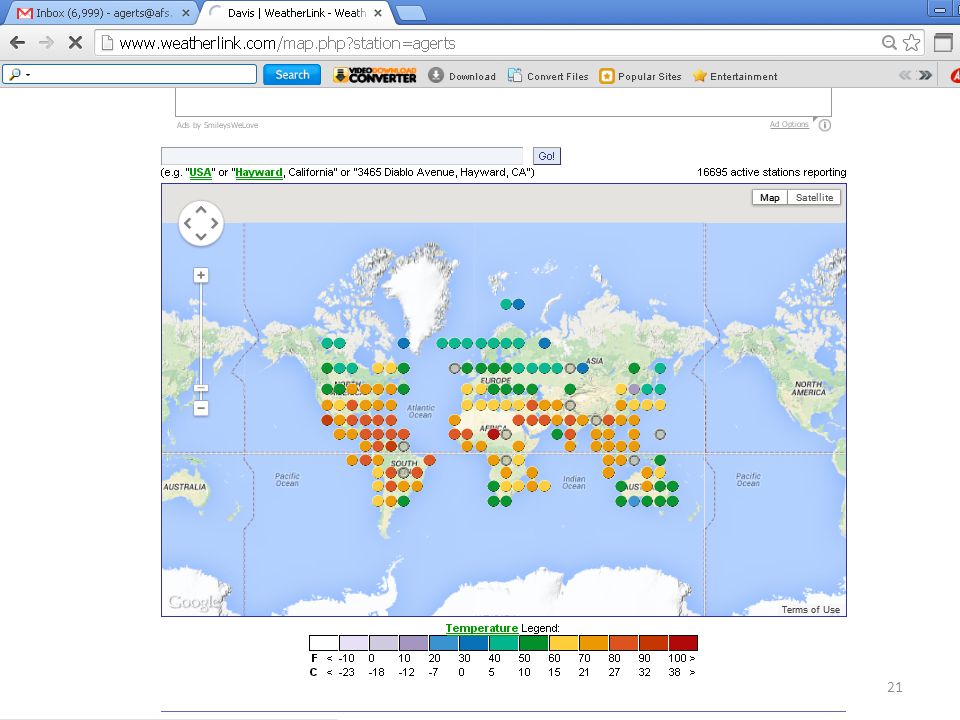Screen dimensions: 960x720
Task: Zoom in the map with the plus button
Action: click(201, 276)
